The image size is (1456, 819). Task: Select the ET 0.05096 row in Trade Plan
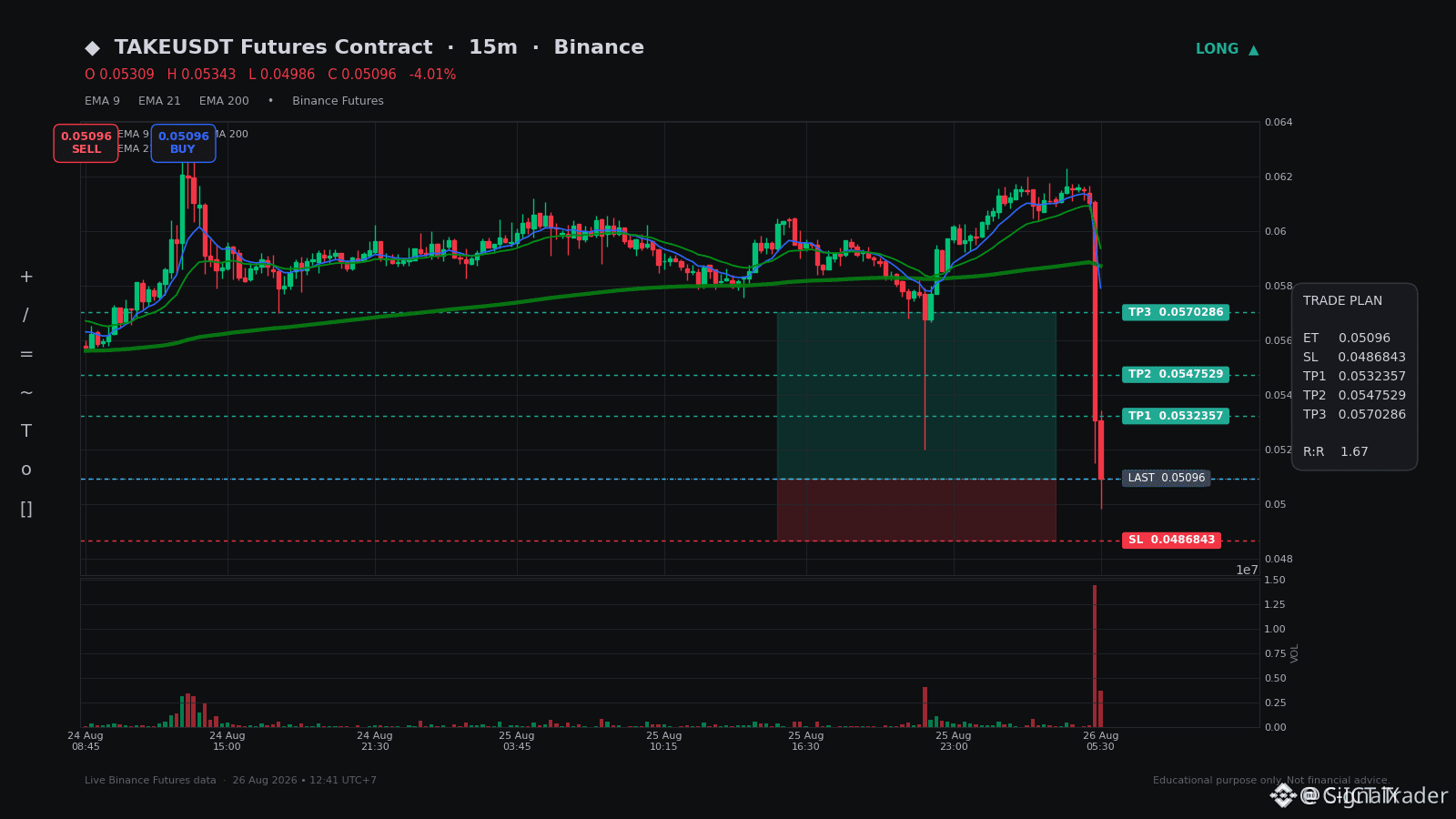point(1347,339)
